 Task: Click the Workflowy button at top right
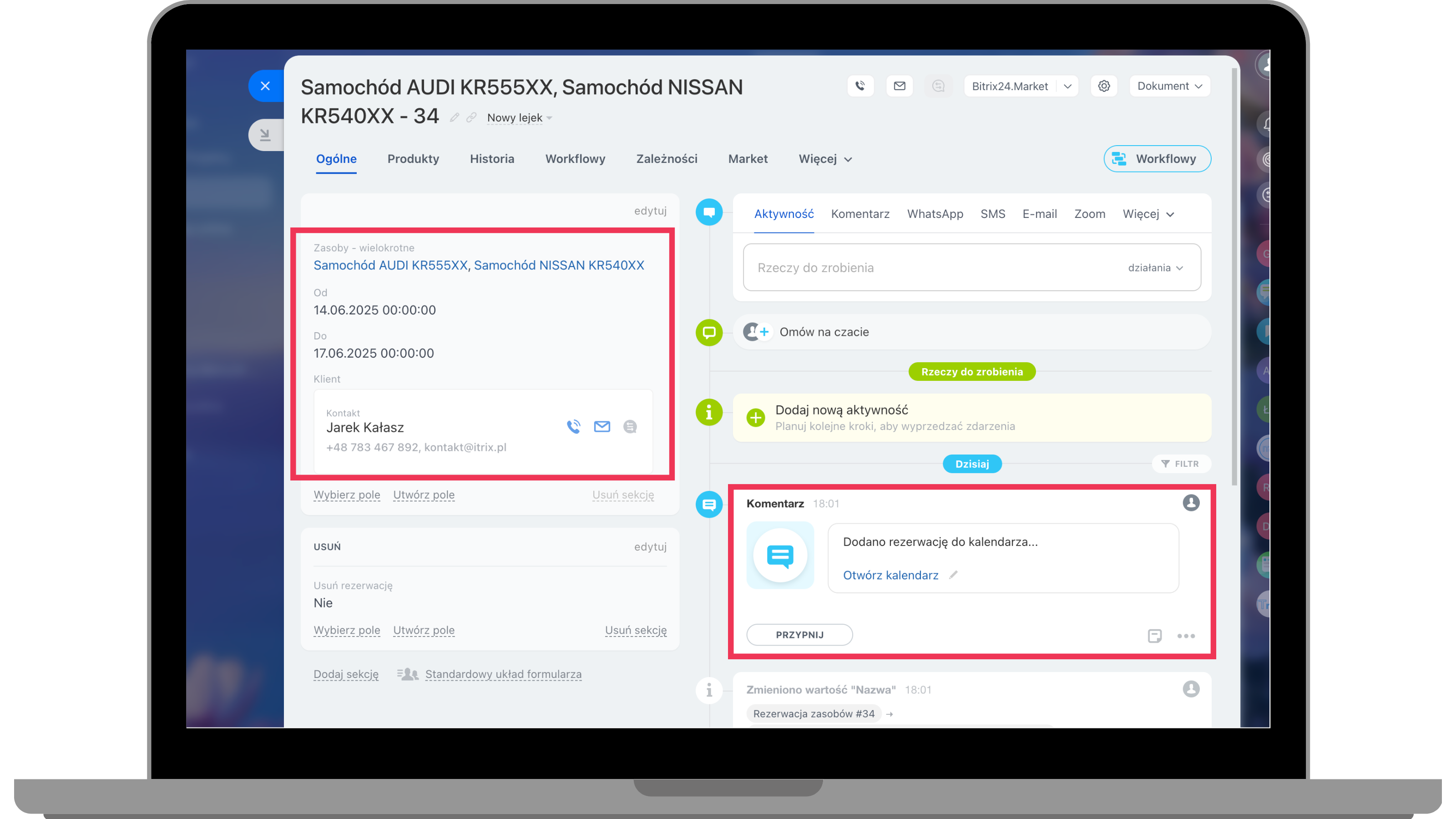click(1157, 159)
